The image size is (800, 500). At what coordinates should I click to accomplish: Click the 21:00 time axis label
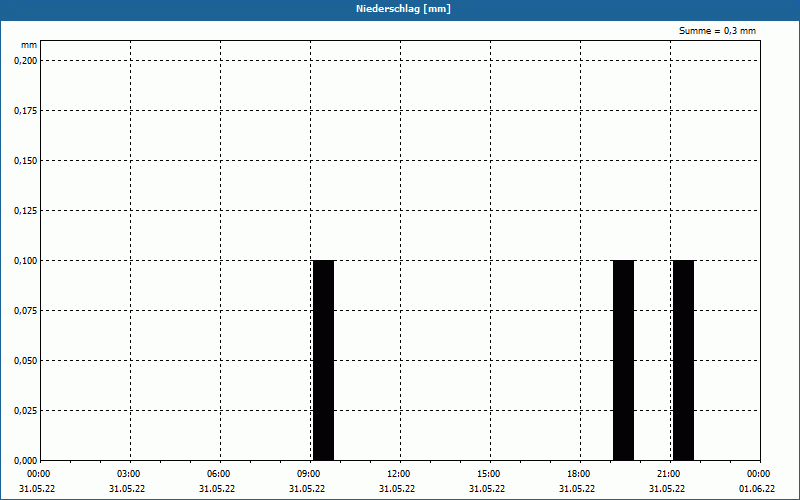click(x=668, y=474)
